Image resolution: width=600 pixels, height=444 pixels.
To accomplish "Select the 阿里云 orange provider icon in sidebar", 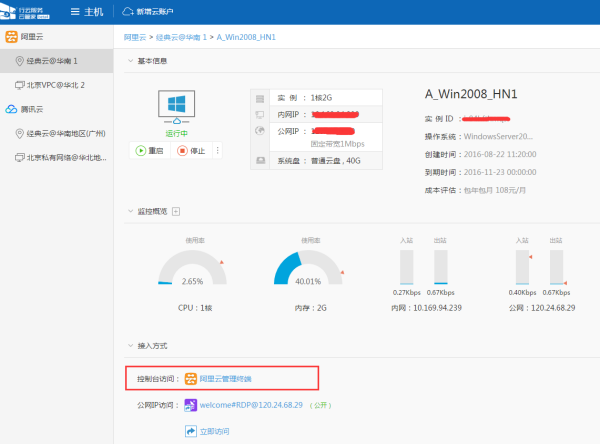I will click(x=11, y=37).
